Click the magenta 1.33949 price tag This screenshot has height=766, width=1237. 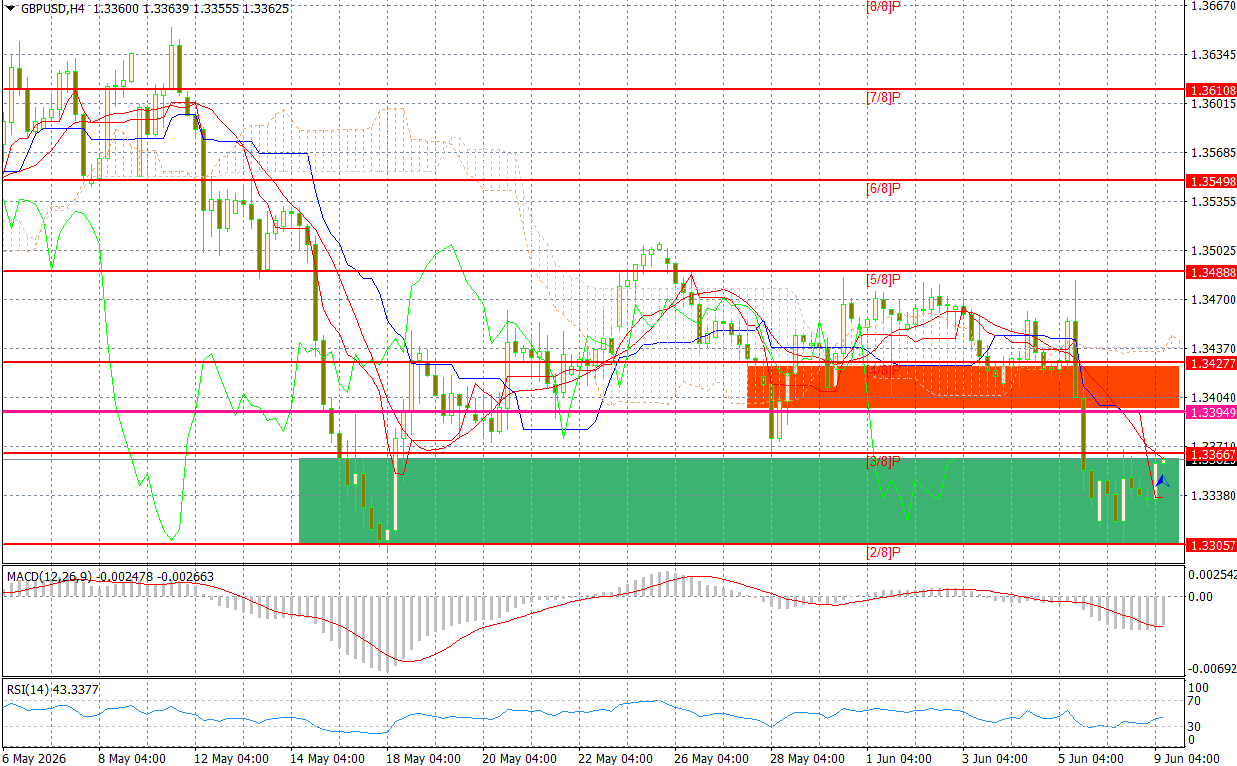[x=1212, y=411]
